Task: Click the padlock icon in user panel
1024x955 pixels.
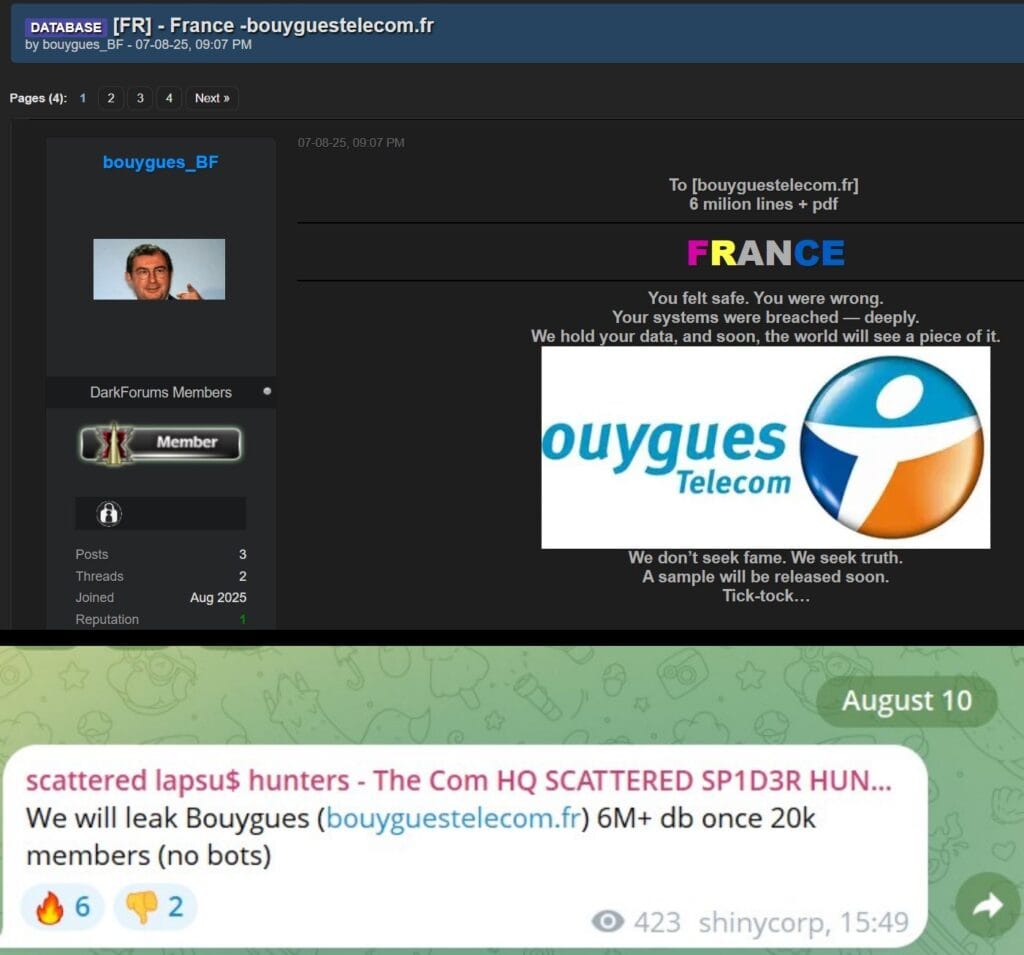Action: tap(109, 514)
